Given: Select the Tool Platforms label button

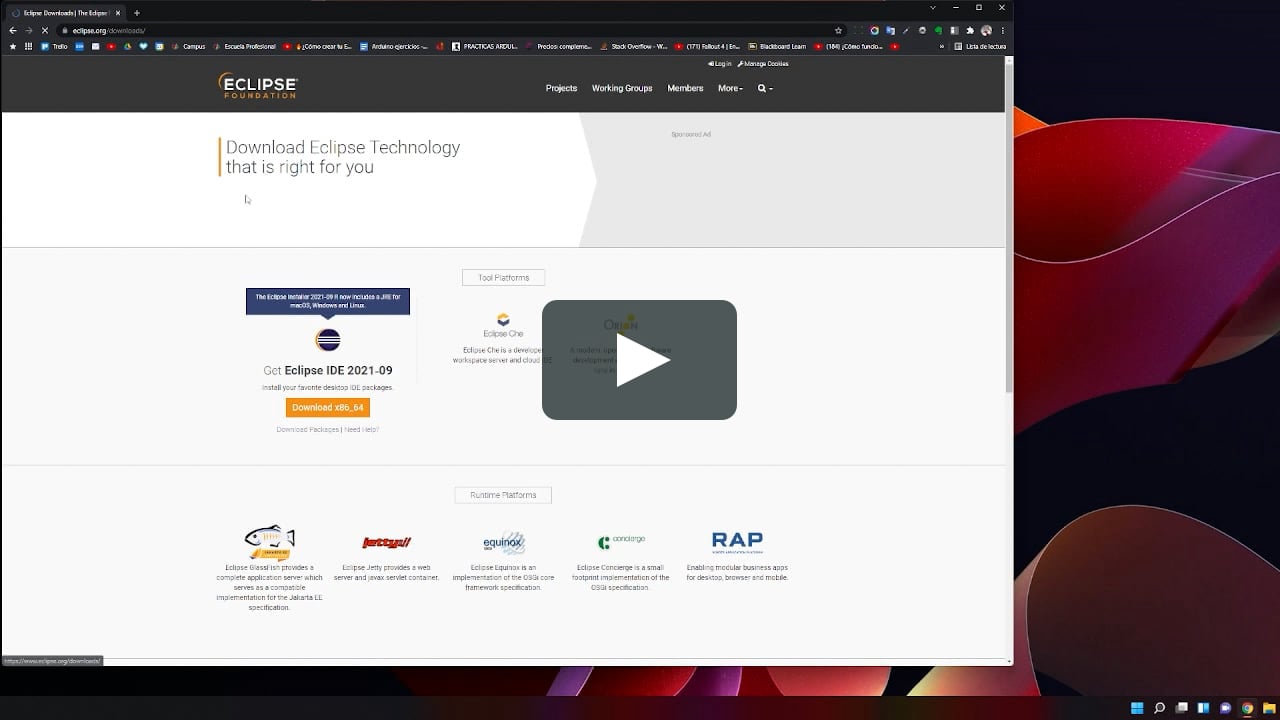Looking at the screenshot, I should (503, 278).
